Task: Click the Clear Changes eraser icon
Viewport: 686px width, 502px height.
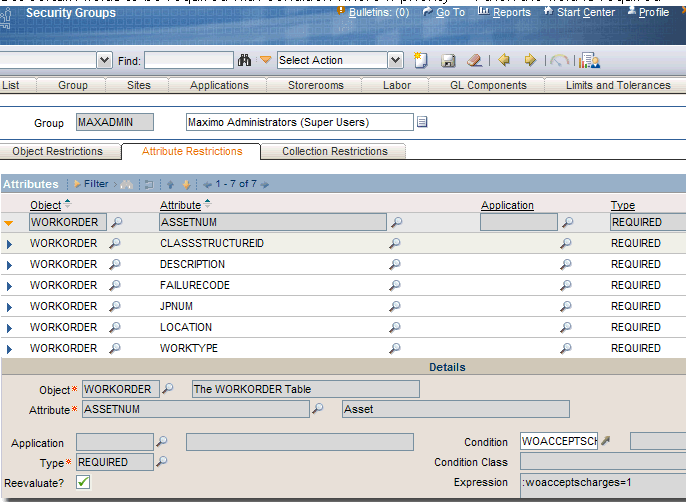Action: 474,60
